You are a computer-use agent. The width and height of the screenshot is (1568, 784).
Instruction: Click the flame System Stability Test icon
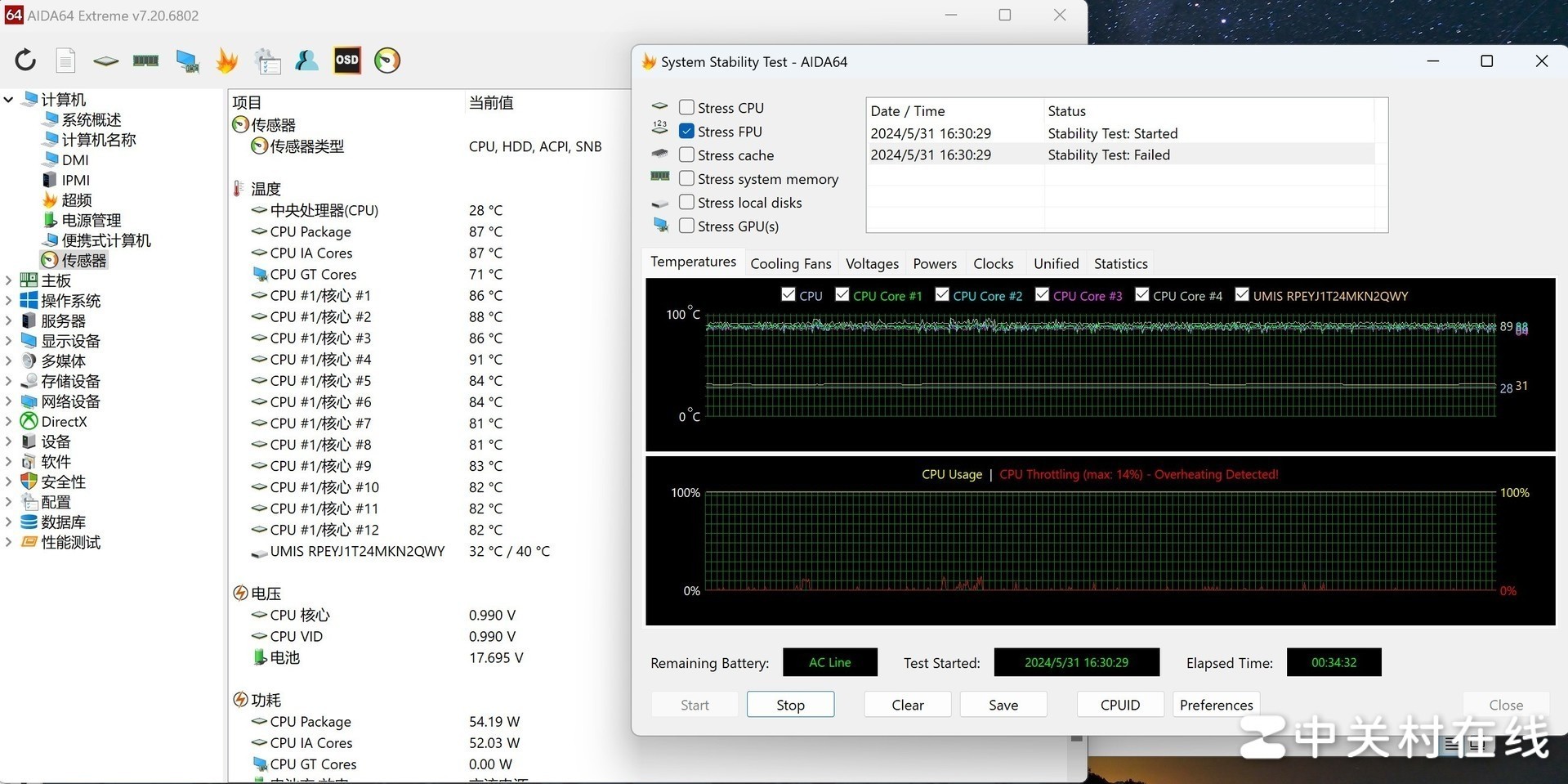point(226,60)
